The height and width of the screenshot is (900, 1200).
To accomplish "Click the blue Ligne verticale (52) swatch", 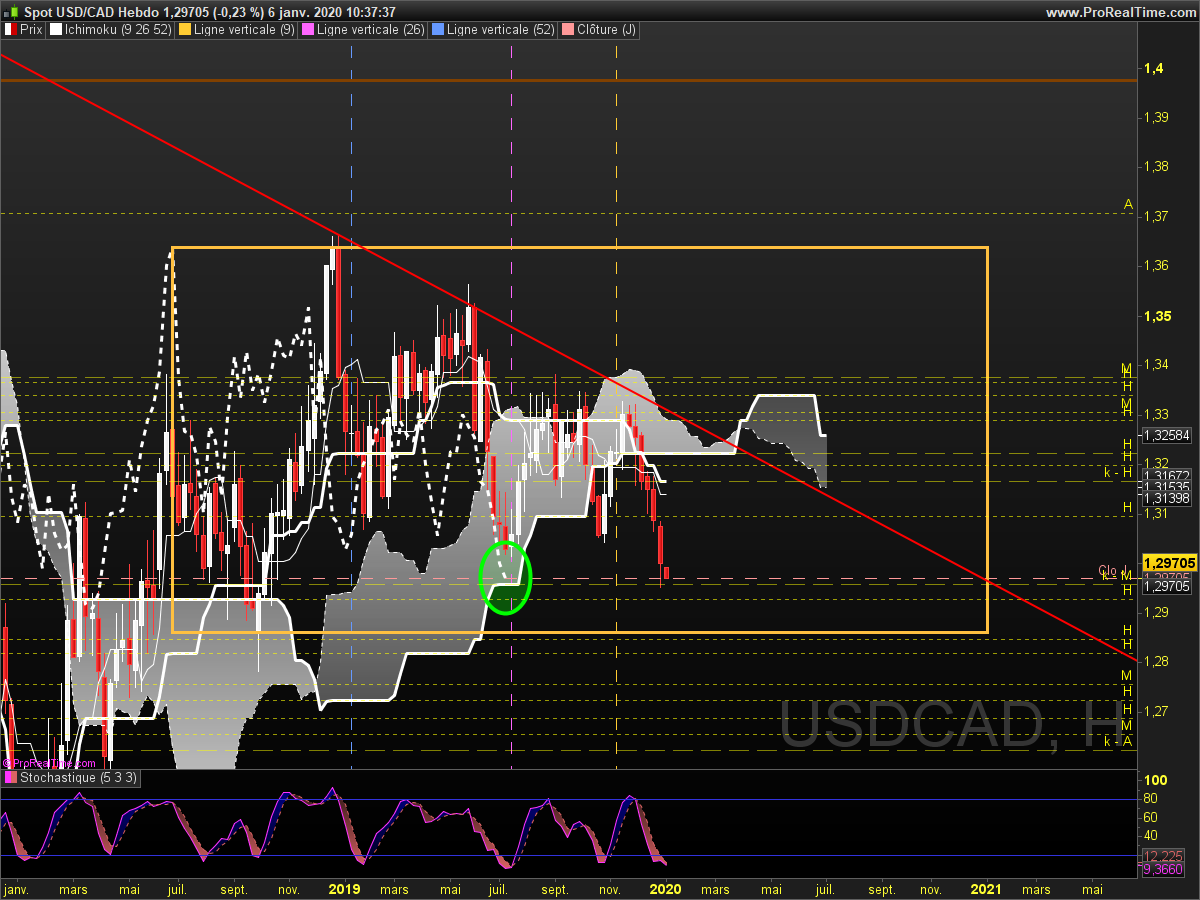I will pos(436,30).
